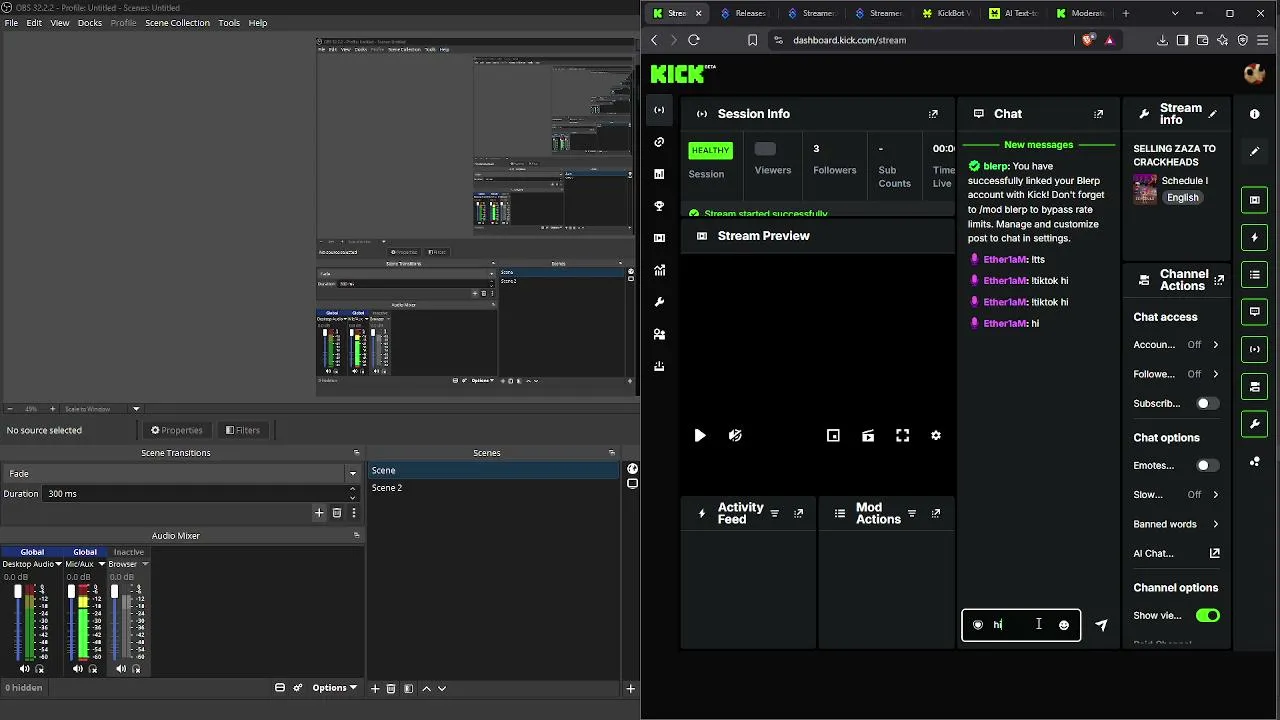Viewport: 1280px width, 720px height.
Task: Open the AI Chat external link
Action: [x=1215, y=553]
